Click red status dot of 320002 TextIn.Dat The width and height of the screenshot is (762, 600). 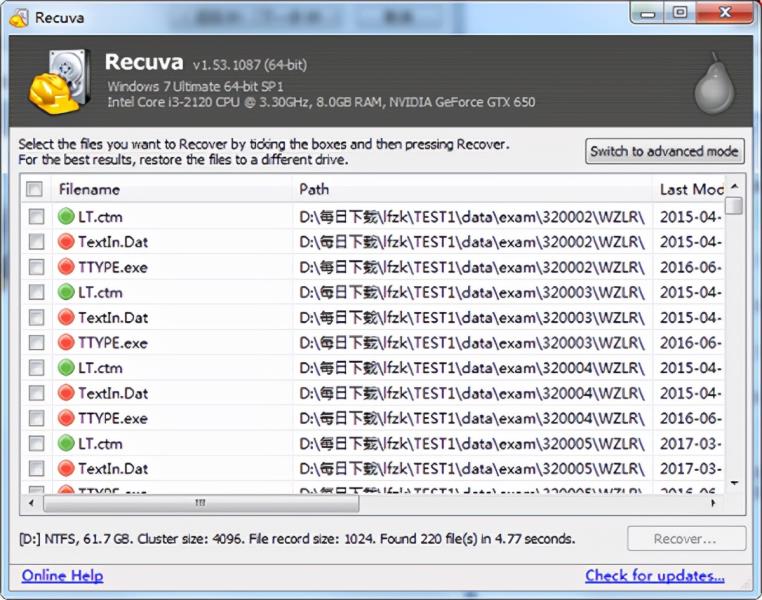(66, 242)
